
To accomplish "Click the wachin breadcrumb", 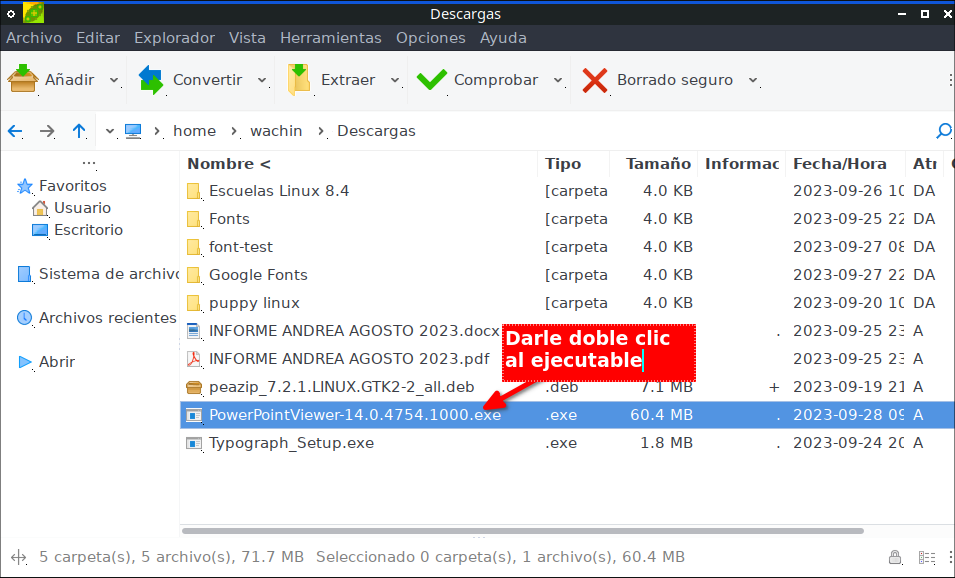I will click(x=276, y=131).
